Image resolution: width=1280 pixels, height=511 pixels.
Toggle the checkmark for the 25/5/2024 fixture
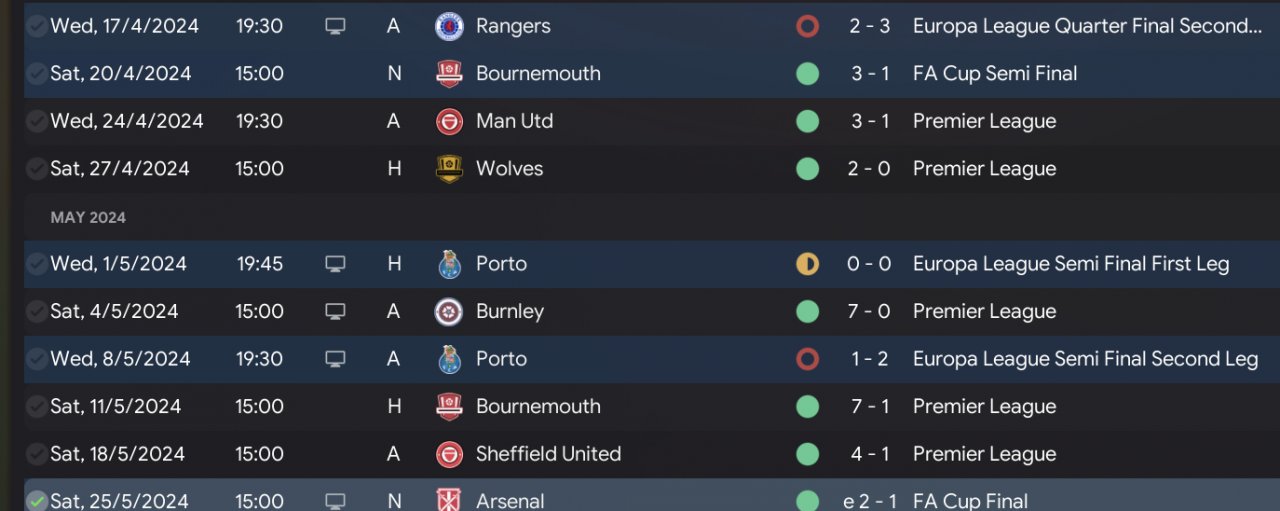tap(37, 501)
